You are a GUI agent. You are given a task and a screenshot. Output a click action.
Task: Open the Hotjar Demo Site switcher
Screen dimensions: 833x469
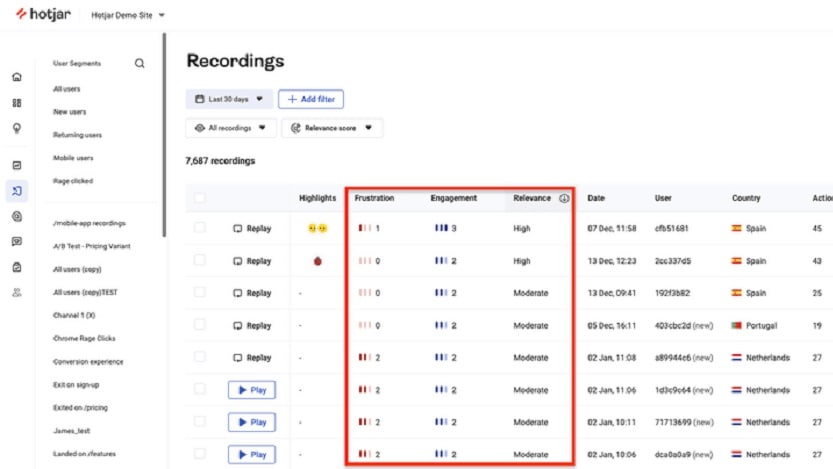[x=128, y=15]
